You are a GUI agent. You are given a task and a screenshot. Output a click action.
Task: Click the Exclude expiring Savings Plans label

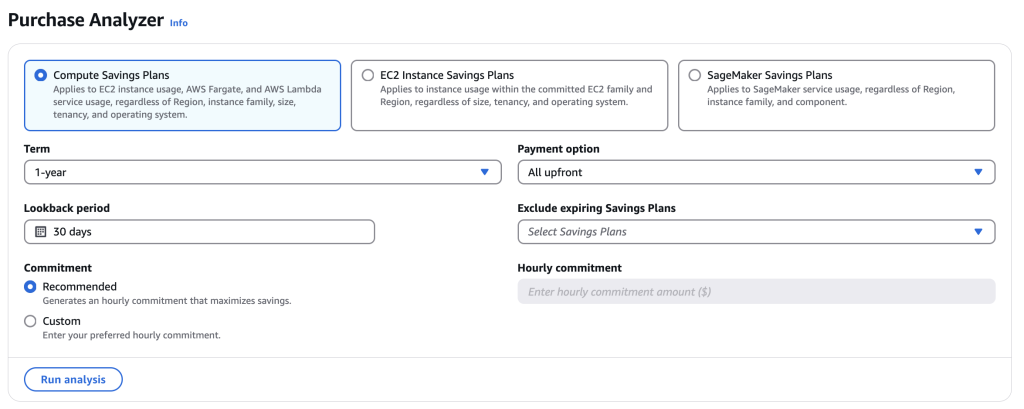[596, 208]
